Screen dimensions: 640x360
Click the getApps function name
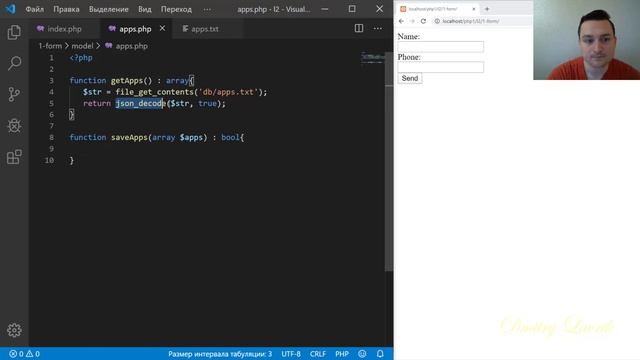(x=127, y=81)
